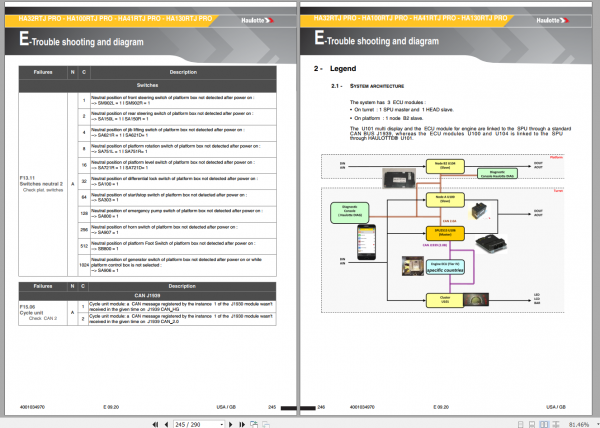Click the platform node module photo
The width and height of the screenshot is (600, 428).
pos(399,178)
